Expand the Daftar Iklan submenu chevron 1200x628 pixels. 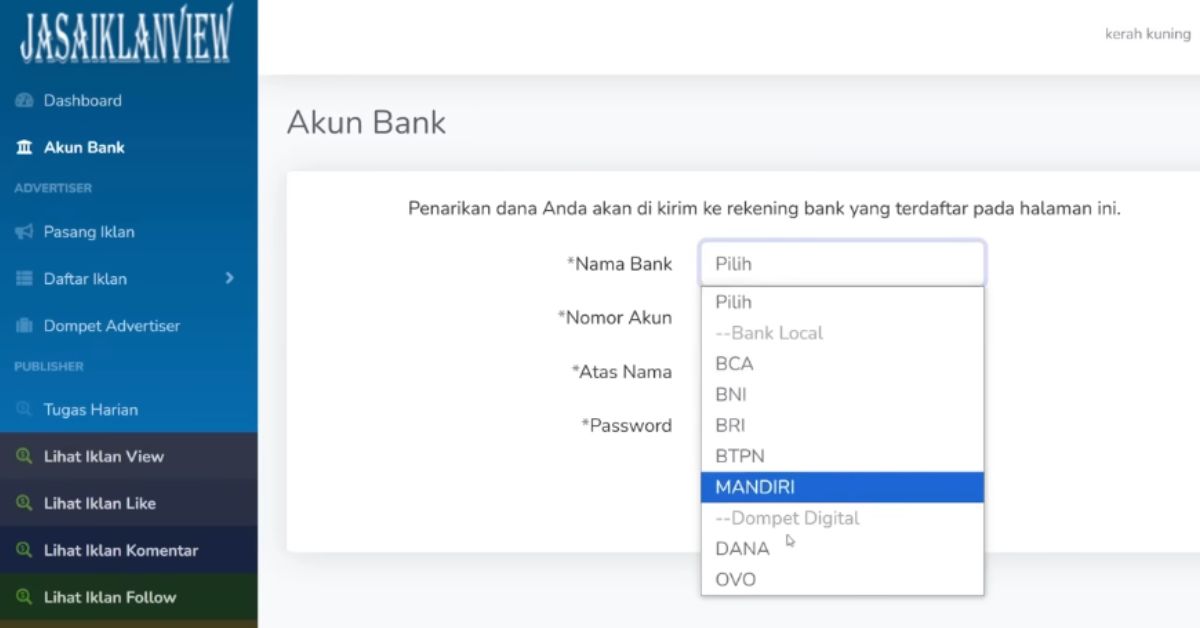pyautogui.click(x=229, y=278)
